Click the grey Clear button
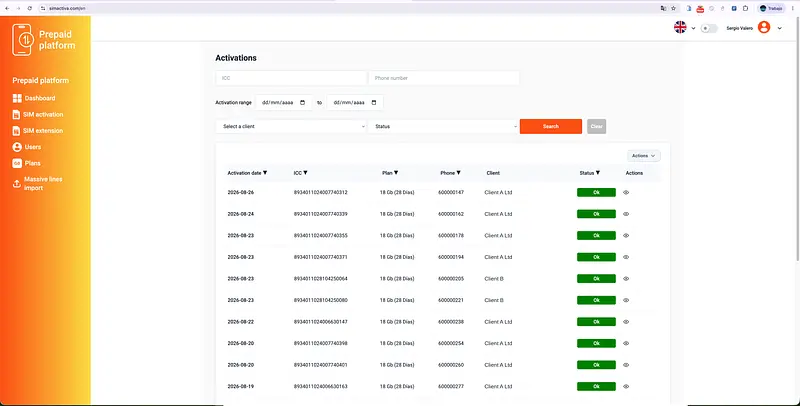 point(596,126)
